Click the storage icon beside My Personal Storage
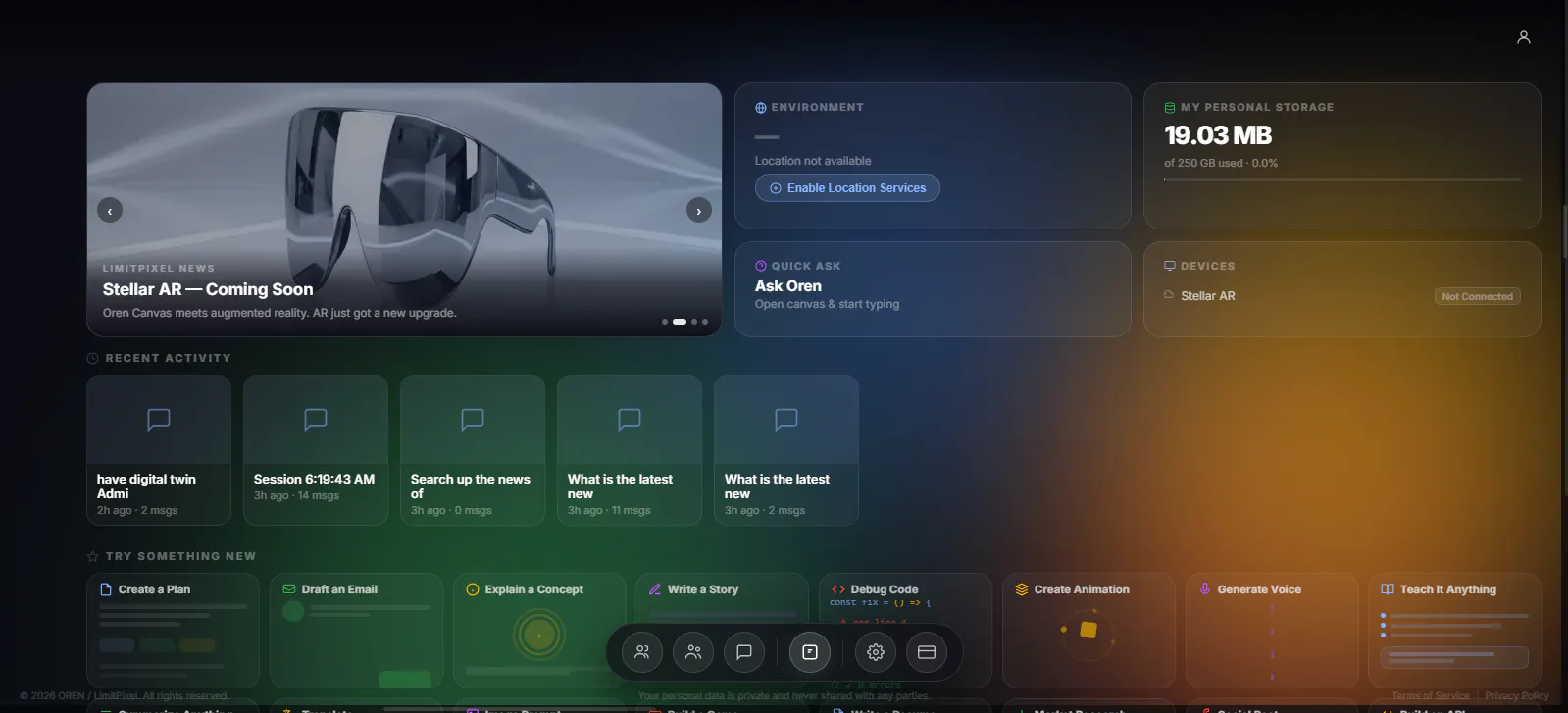The height and width of the screenshot is (713, 1568). click(x=1170, y=108)
